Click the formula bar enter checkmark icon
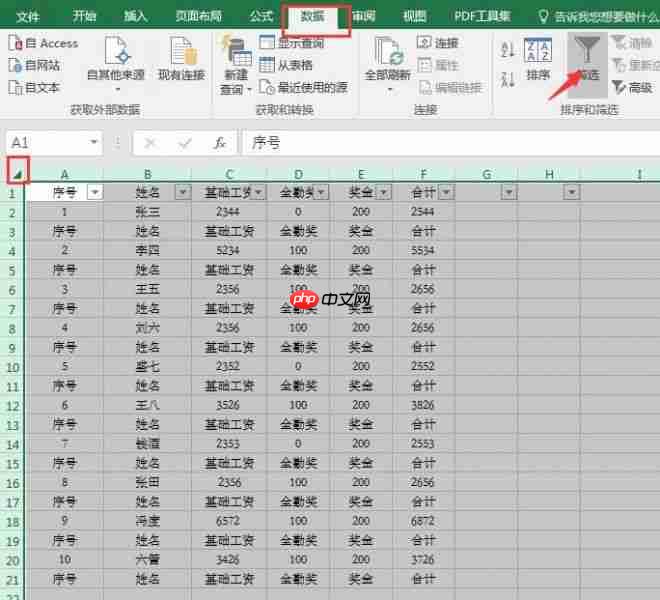This screenshot has height=600, width=660. pyautogui.click(x=184, y=143)
